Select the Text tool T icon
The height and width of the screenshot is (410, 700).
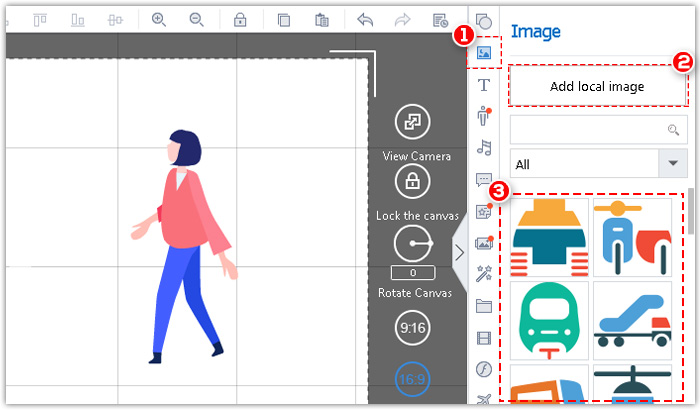pos(483,85)
